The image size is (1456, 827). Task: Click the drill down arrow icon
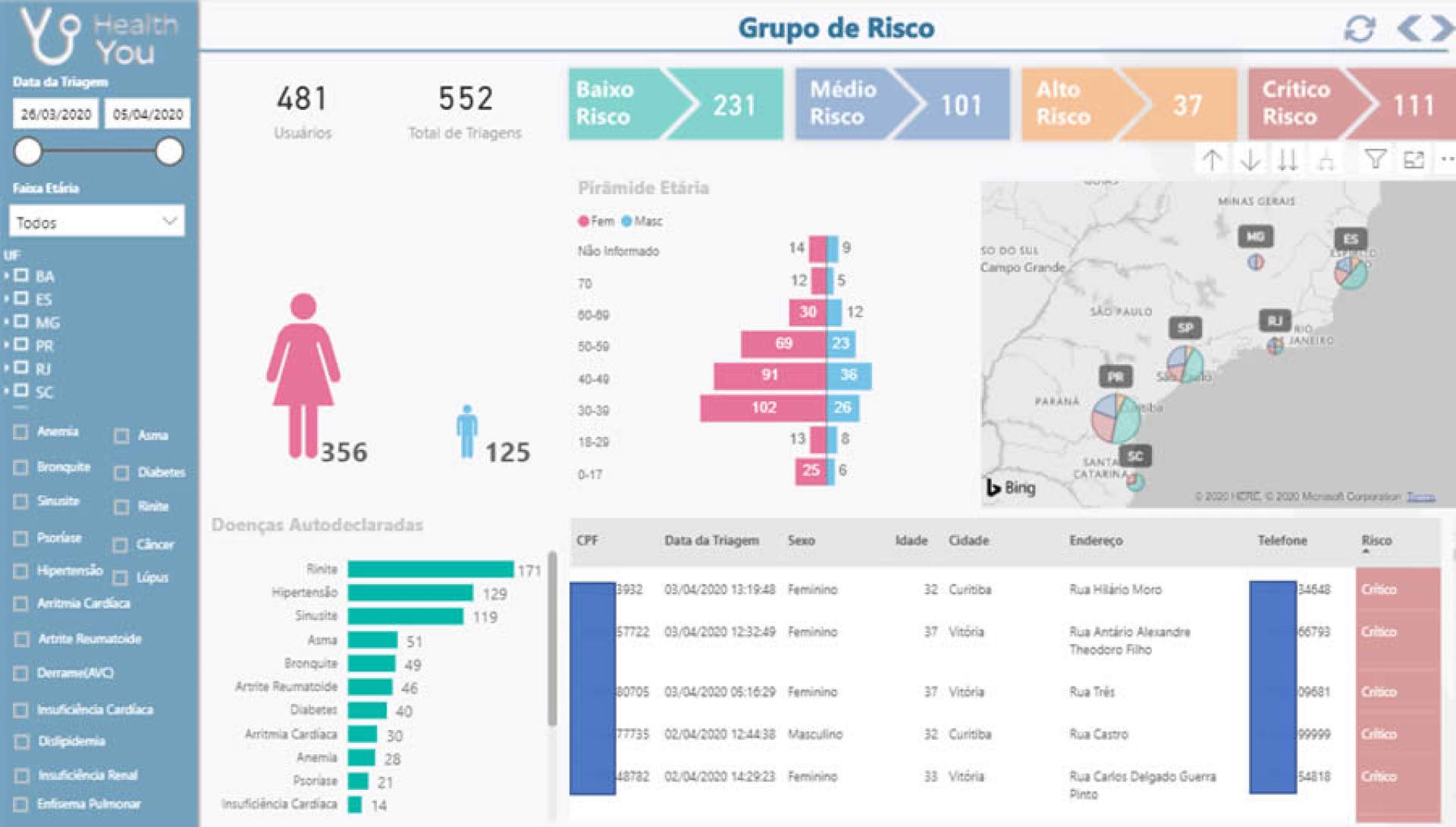coord(1250,160)
